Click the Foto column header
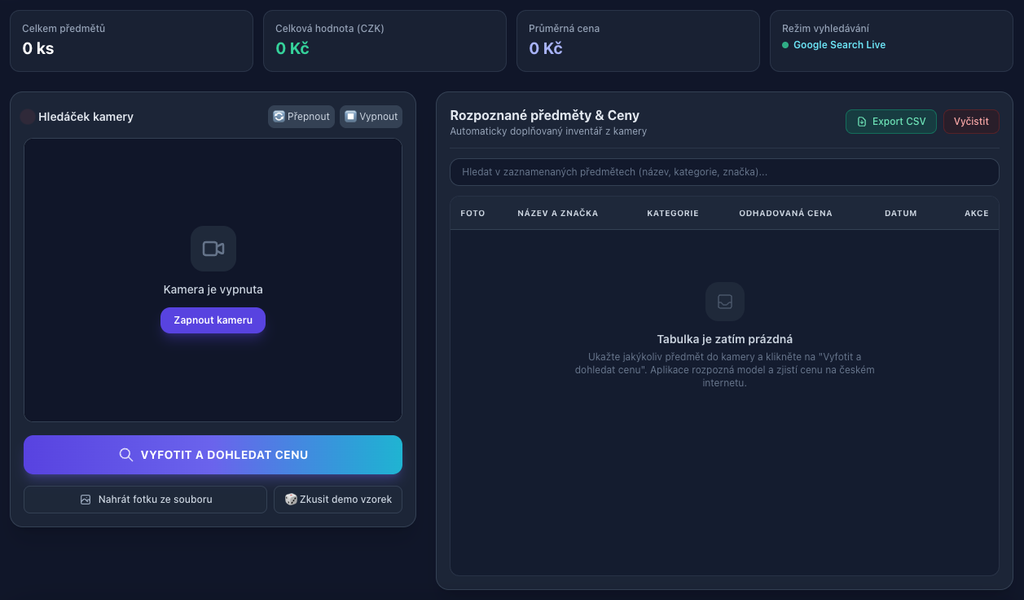 [473, 213]
